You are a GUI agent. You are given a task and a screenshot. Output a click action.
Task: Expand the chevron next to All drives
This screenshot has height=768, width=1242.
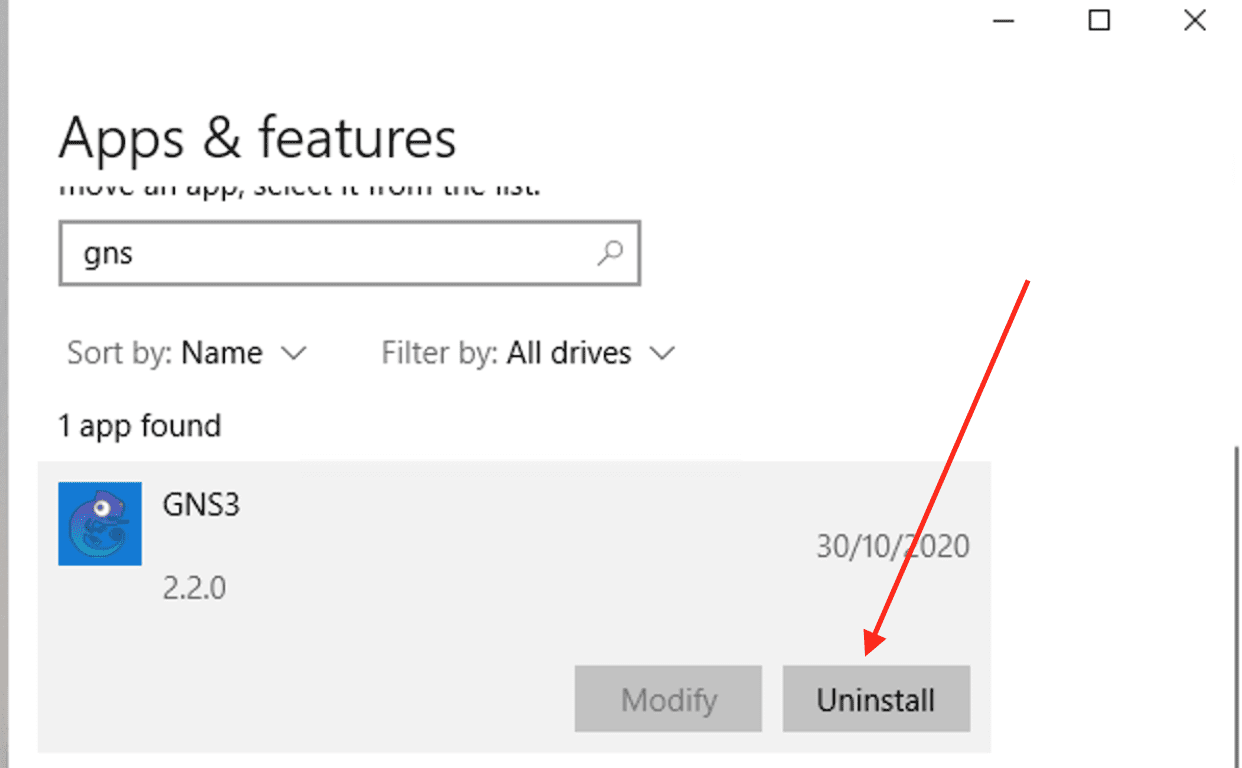[x=662, y=353]
